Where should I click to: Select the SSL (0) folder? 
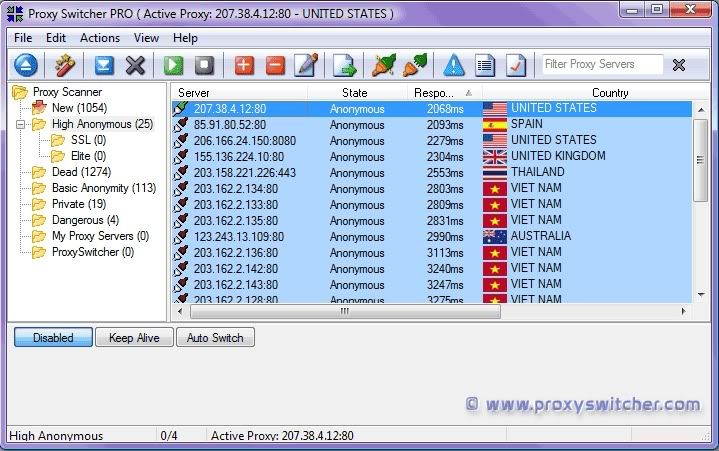pos(88,140)
